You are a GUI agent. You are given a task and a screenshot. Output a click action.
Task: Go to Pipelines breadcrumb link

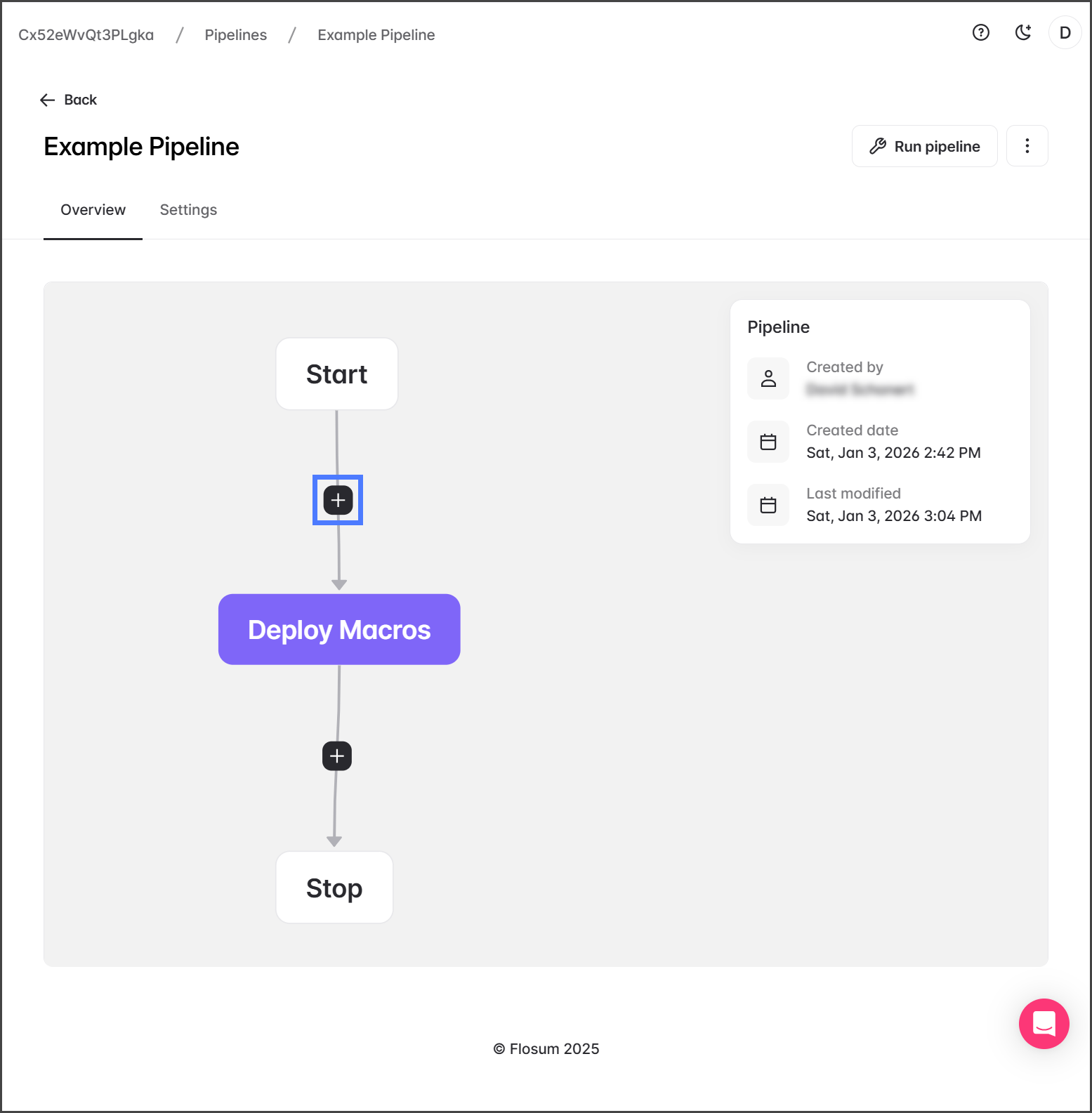click(x=235, y=35)
